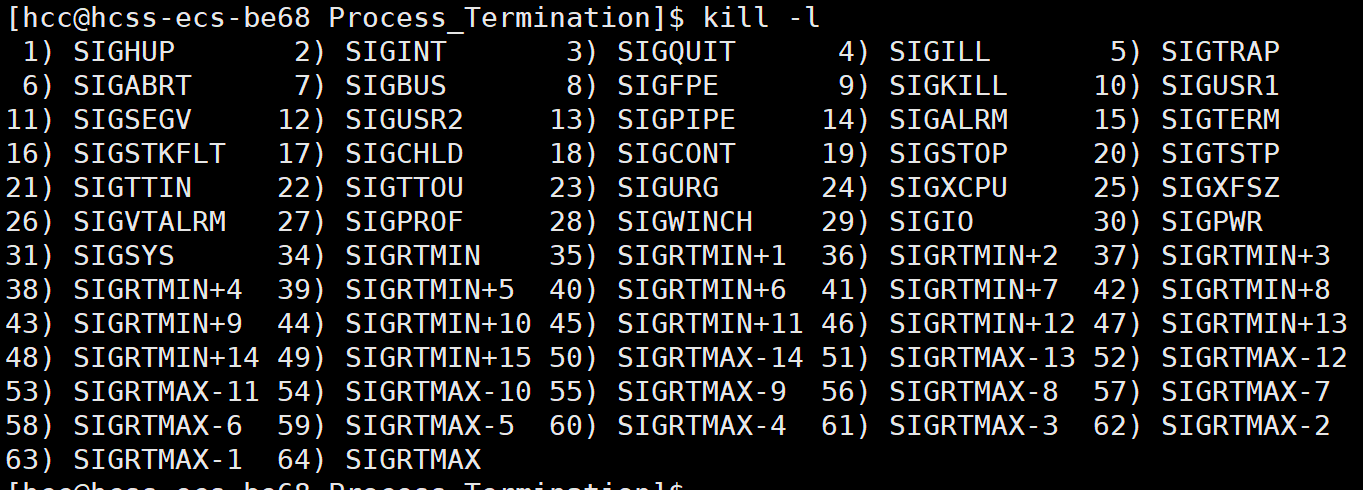Click the SIGRTMIN signal at 34
The height and width of the screenshot is (490, 1363).
[413, 255]
